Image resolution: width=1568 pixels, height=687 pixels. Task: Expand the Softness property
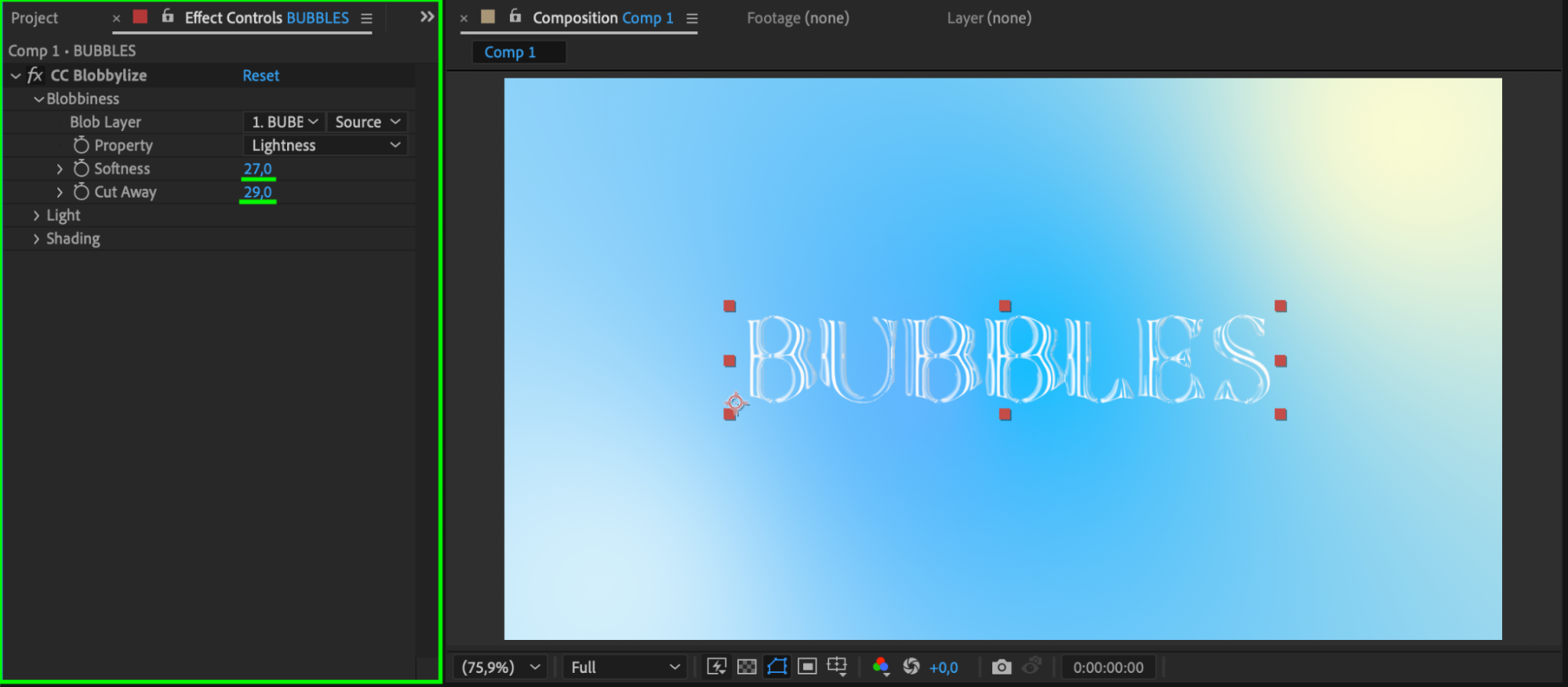pos(60,169)
